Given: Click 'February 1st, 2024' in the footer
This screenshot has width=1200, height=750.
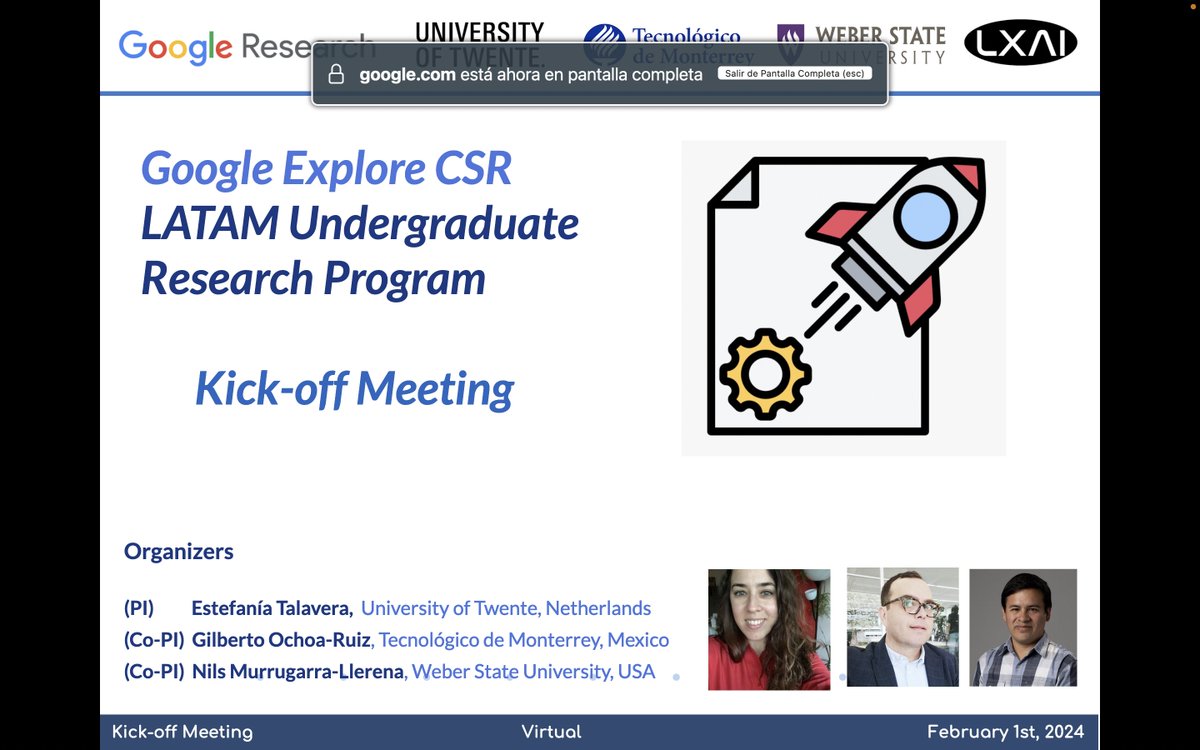Looking at the screenshot, I should pyautogui.click(x=1005, y=732).
